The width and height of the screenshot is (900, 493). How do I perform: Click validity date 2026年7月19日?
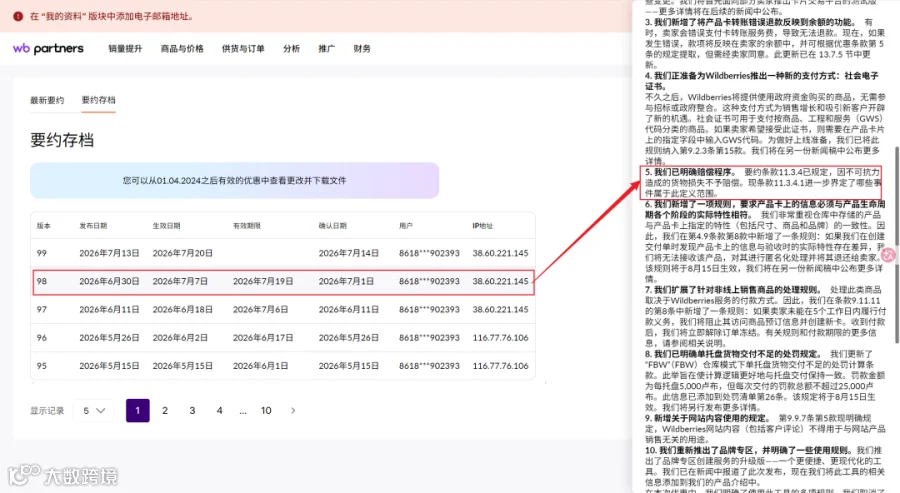pyautogui.click(x=263, y=281)
